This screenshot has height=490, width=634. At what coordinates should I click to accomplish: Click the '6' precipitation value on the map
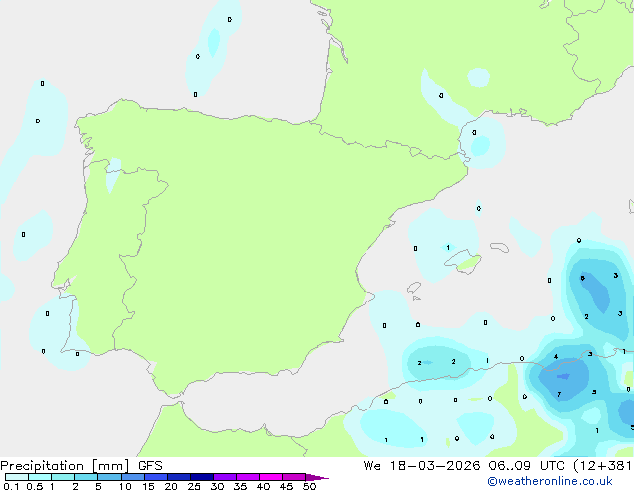tap(583, 278)
